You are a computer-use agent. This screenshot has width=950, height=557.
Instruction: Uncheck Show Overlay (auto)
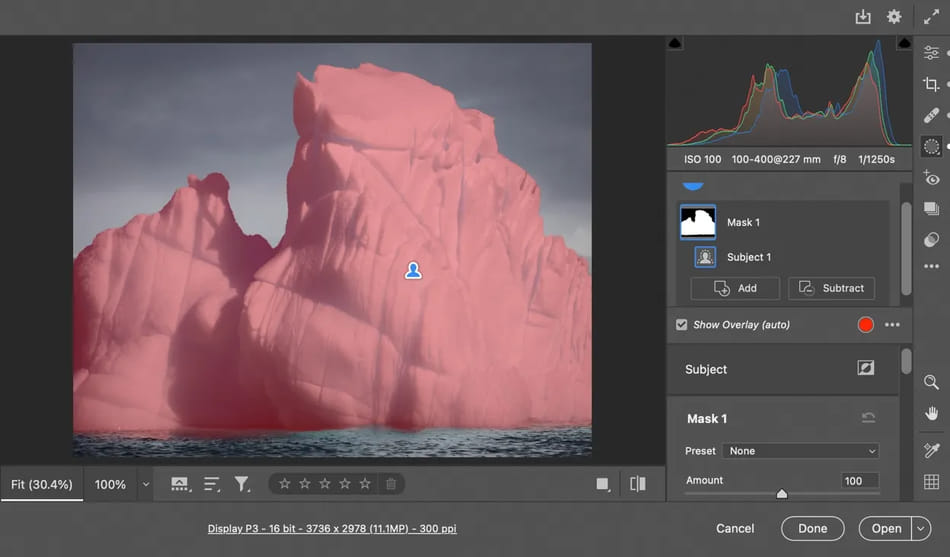(682, 325)
